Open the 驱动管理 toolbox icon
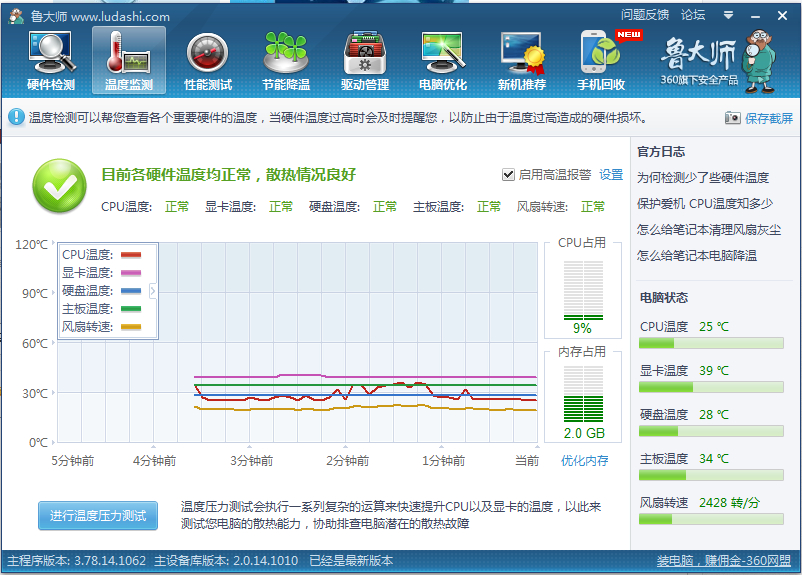The image size is (802, 575). coord(365,60)
